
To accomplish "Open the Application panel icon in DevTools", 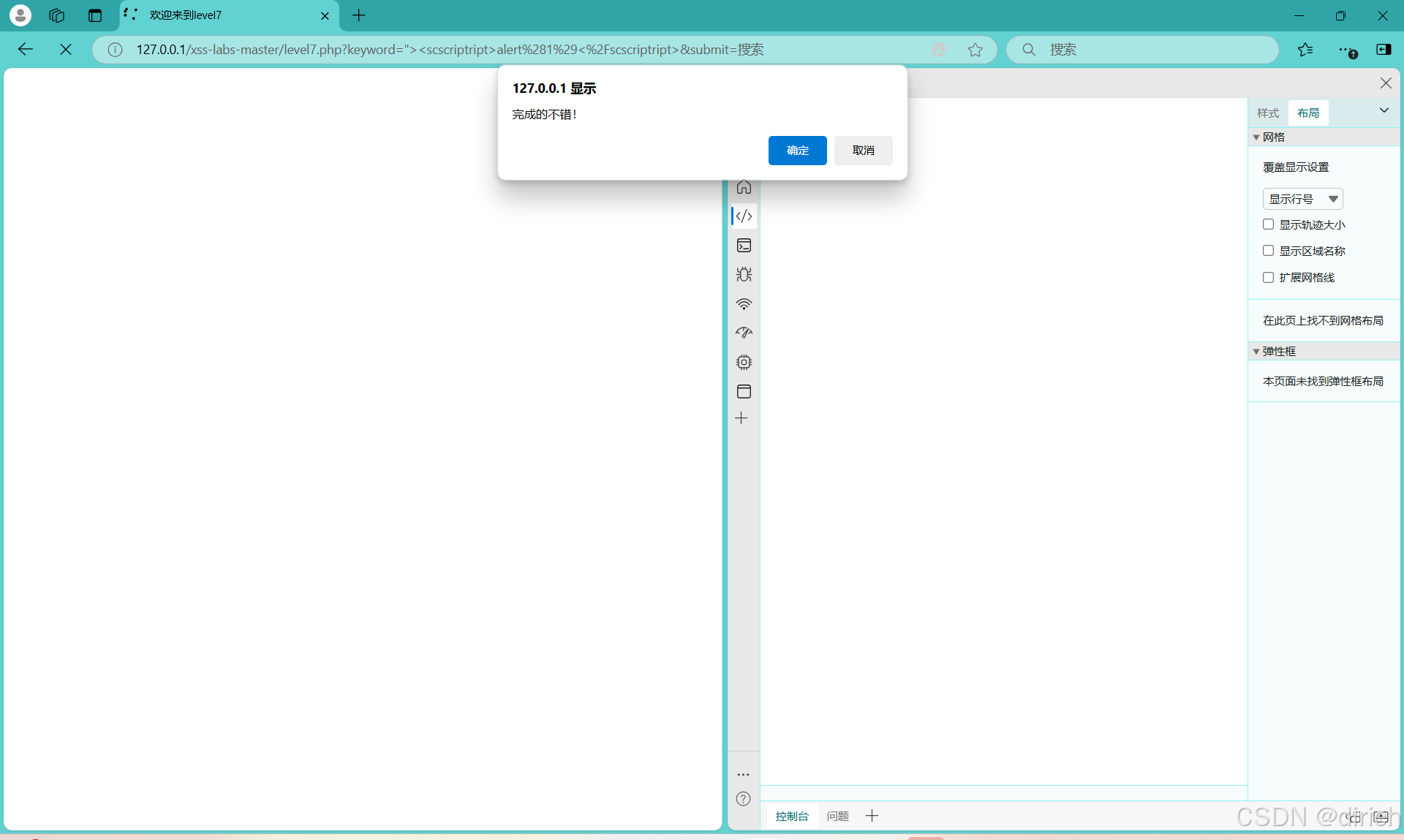I will [744, 392].
